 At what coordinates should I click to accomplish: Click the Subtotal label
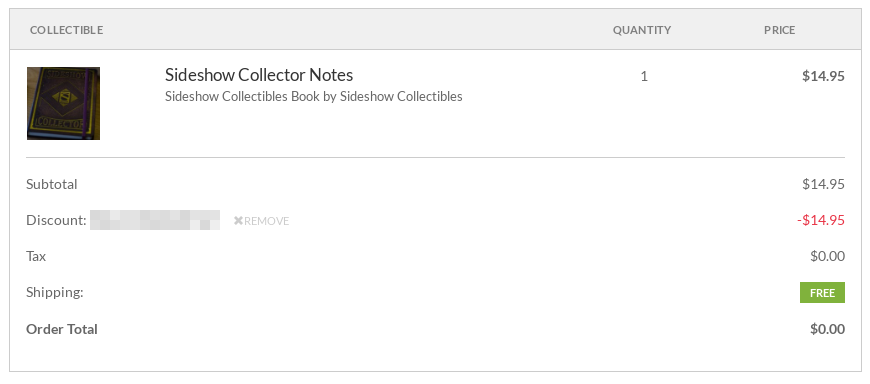click(52, 184)
